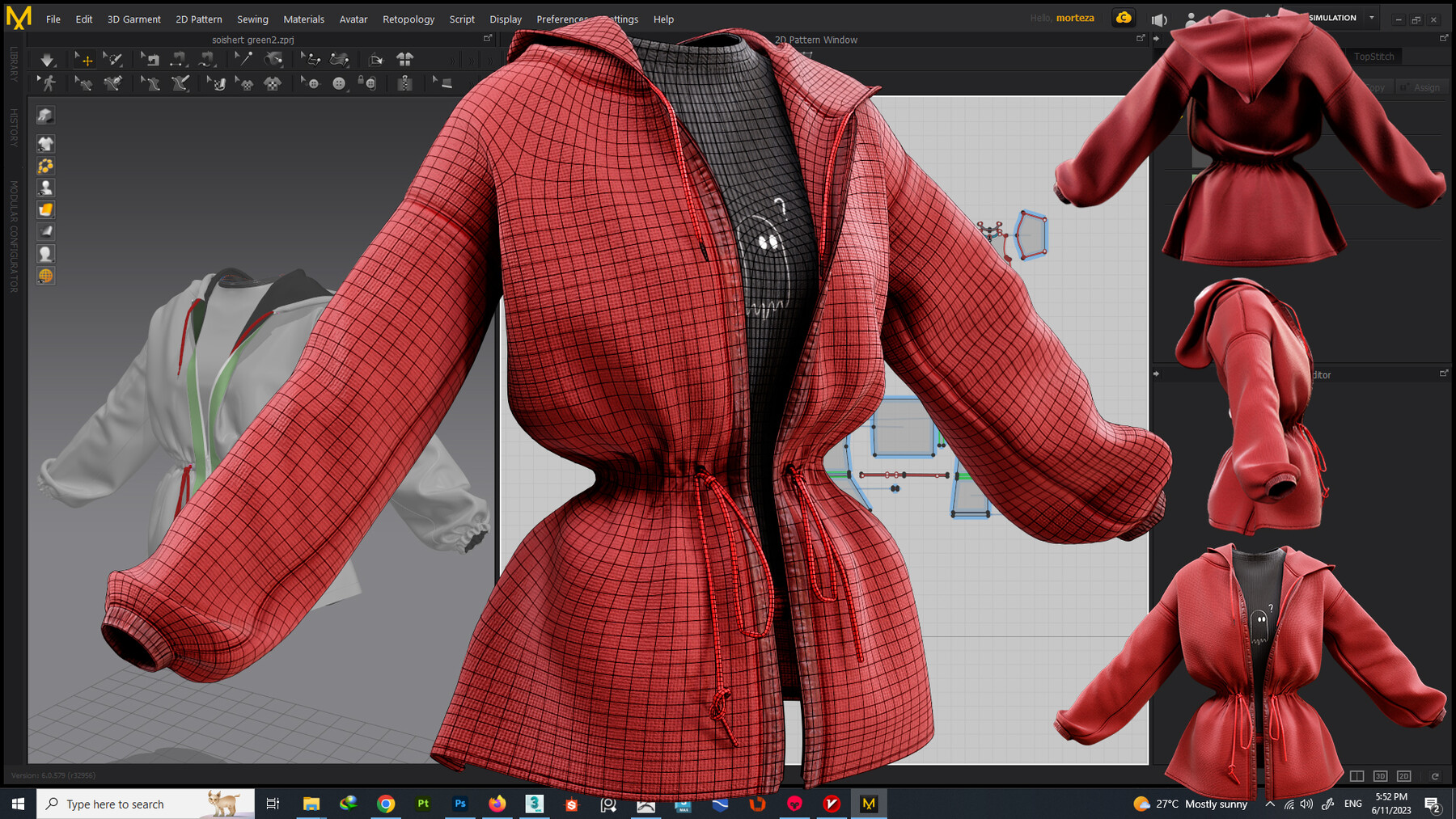This screenshot has width=1456, height=819.
Task: Open the Materials menu
Action: [304, 19]
